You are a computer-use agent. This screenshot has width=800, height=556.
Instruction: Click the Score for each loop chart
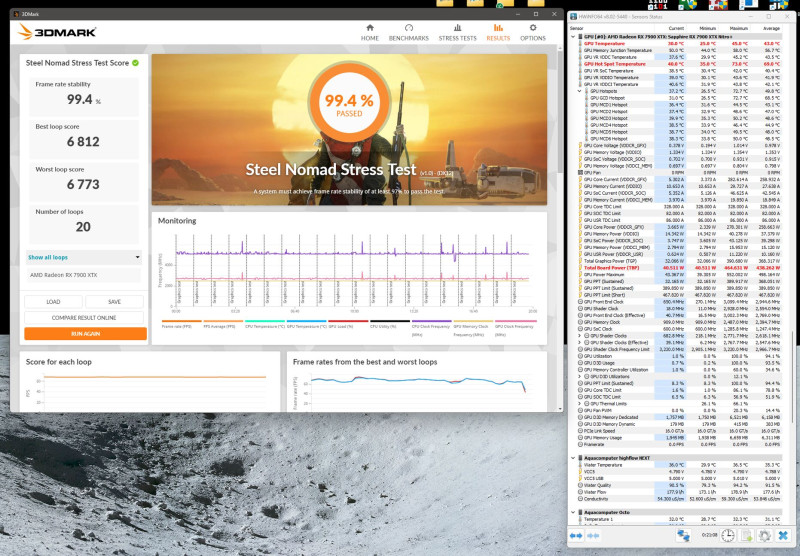pos(150,390)
